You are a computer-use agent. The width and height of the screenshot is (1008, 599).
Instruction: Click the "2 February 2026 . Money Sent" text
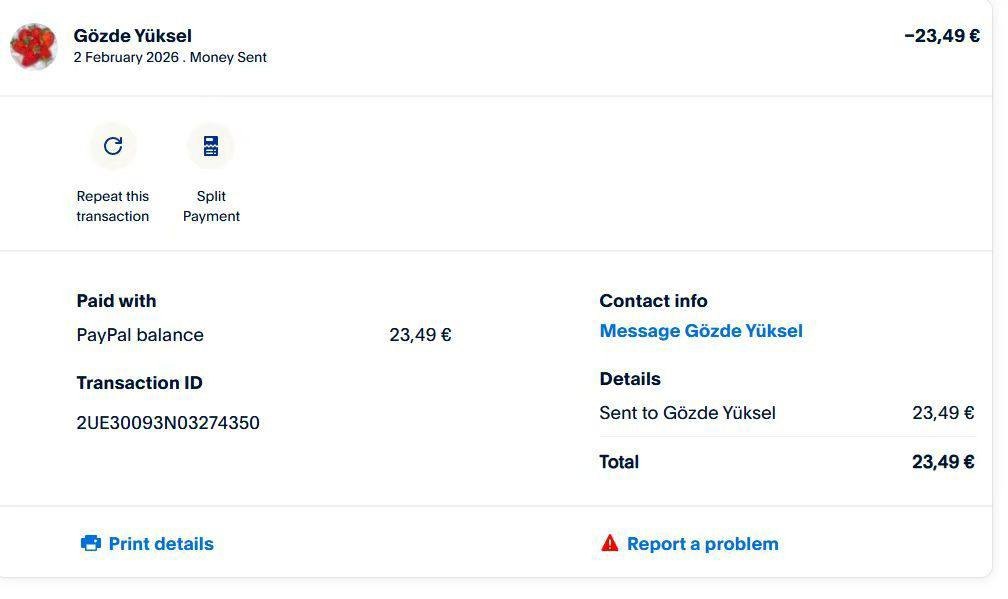[170, 57]
